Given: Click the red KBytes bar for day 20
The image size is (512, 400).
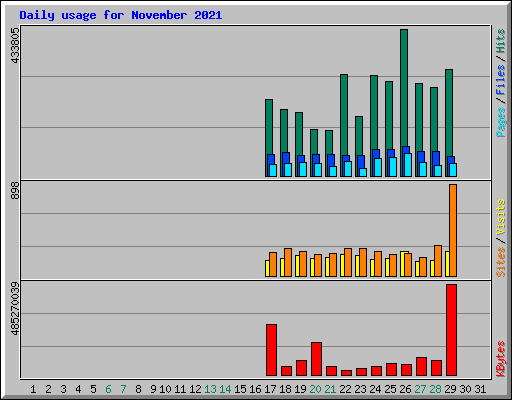Looking at the screenshot, I should [316, 359].
